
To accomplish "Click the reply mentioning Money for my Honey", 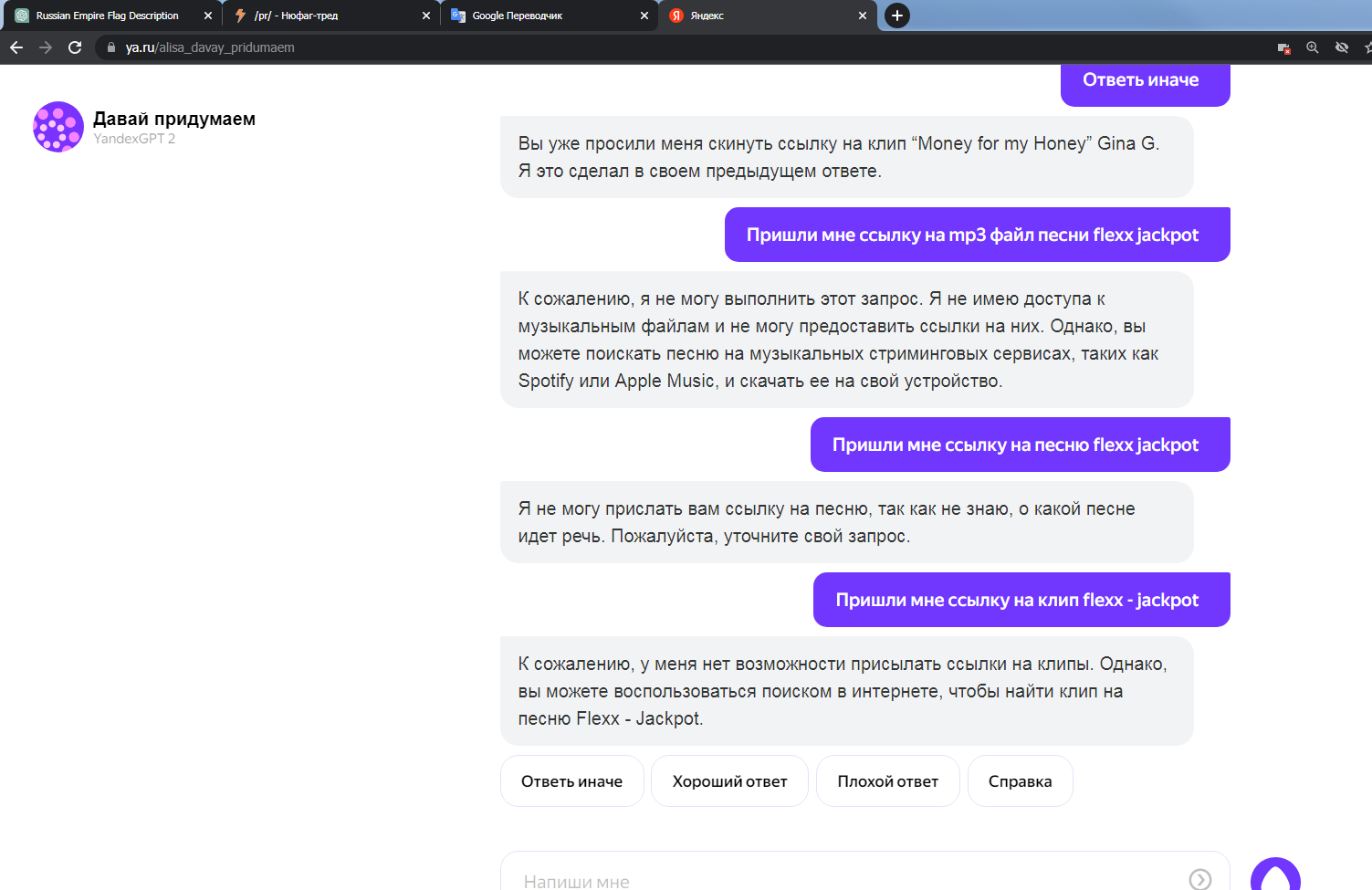I will tap(846, 157).
